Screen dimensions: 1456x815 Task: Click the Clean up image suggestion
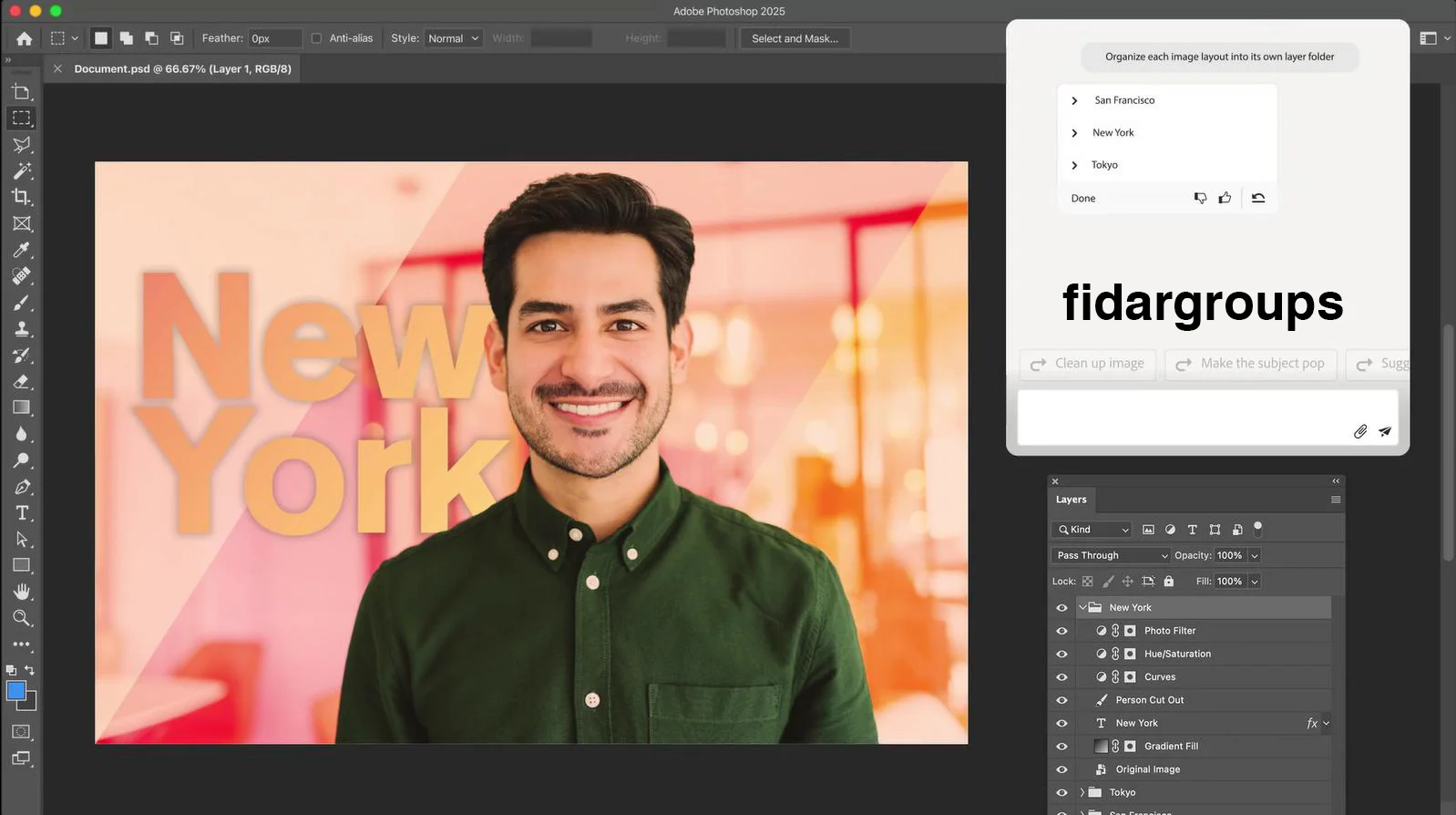[x=1088, y=364]
